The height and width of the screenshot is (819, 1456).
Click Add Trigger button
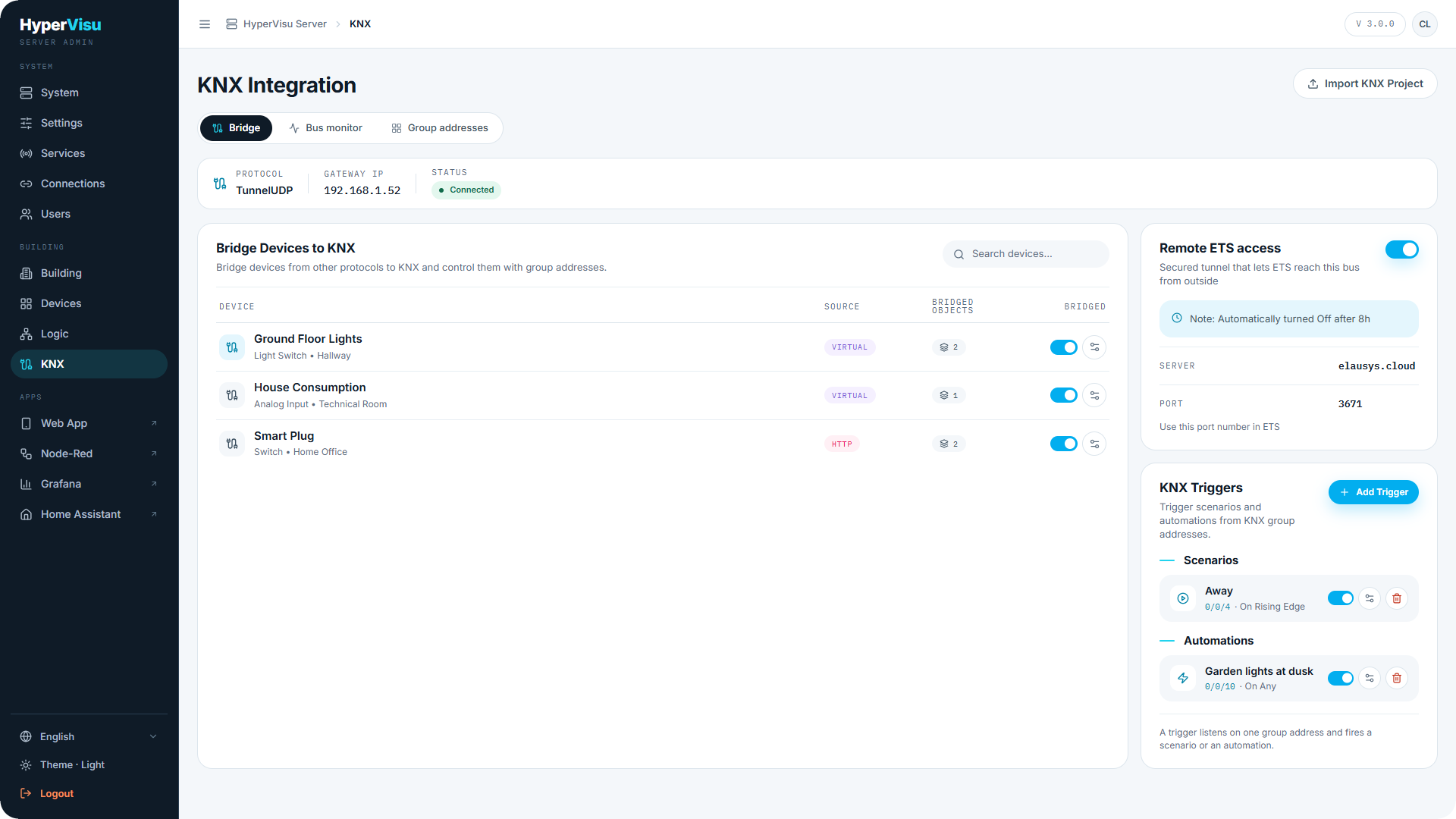[x=1373, y=492]
